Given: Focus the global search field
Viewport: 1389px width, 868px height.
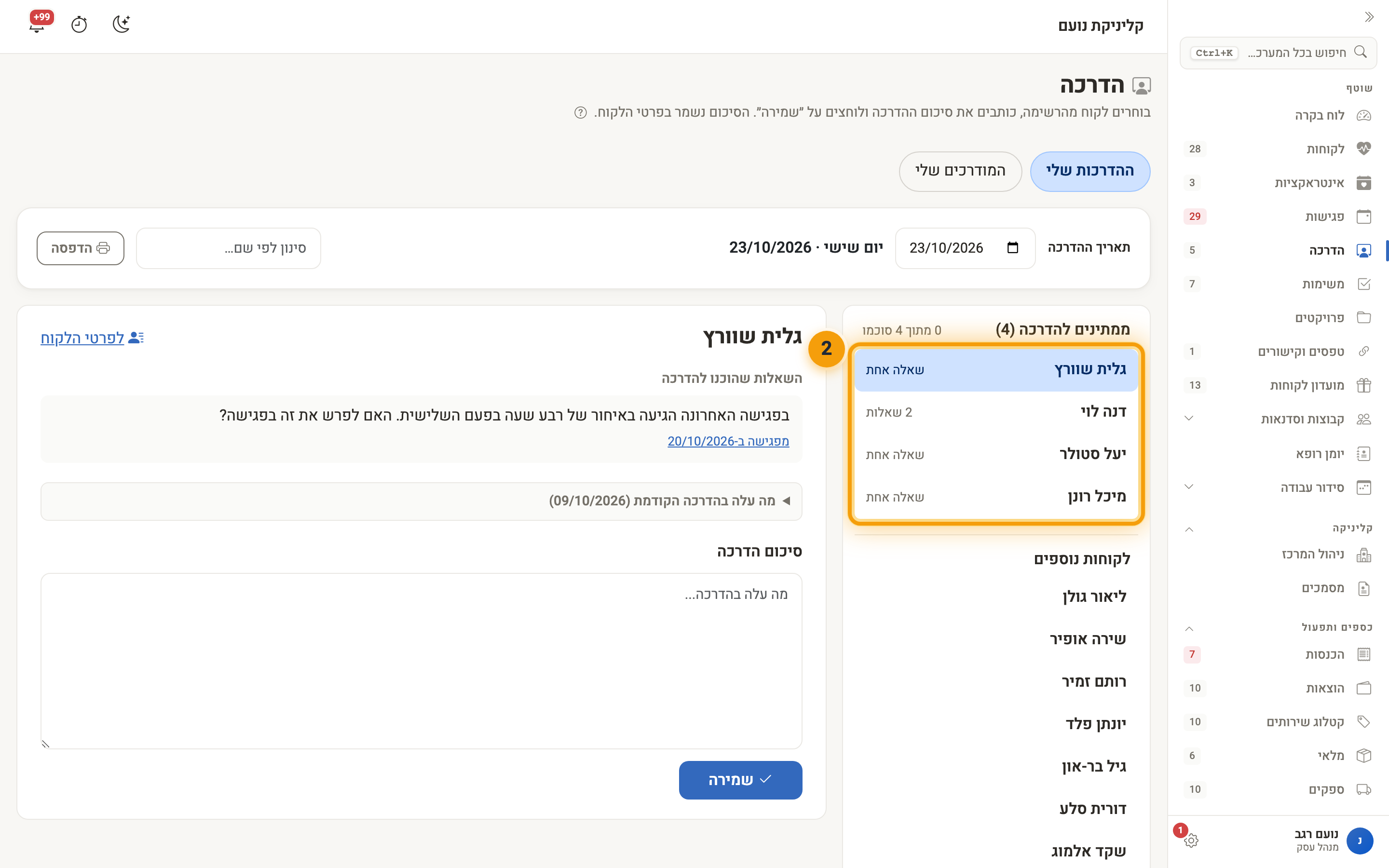Looking at the screenshot, I should (x=1278, y=53).
